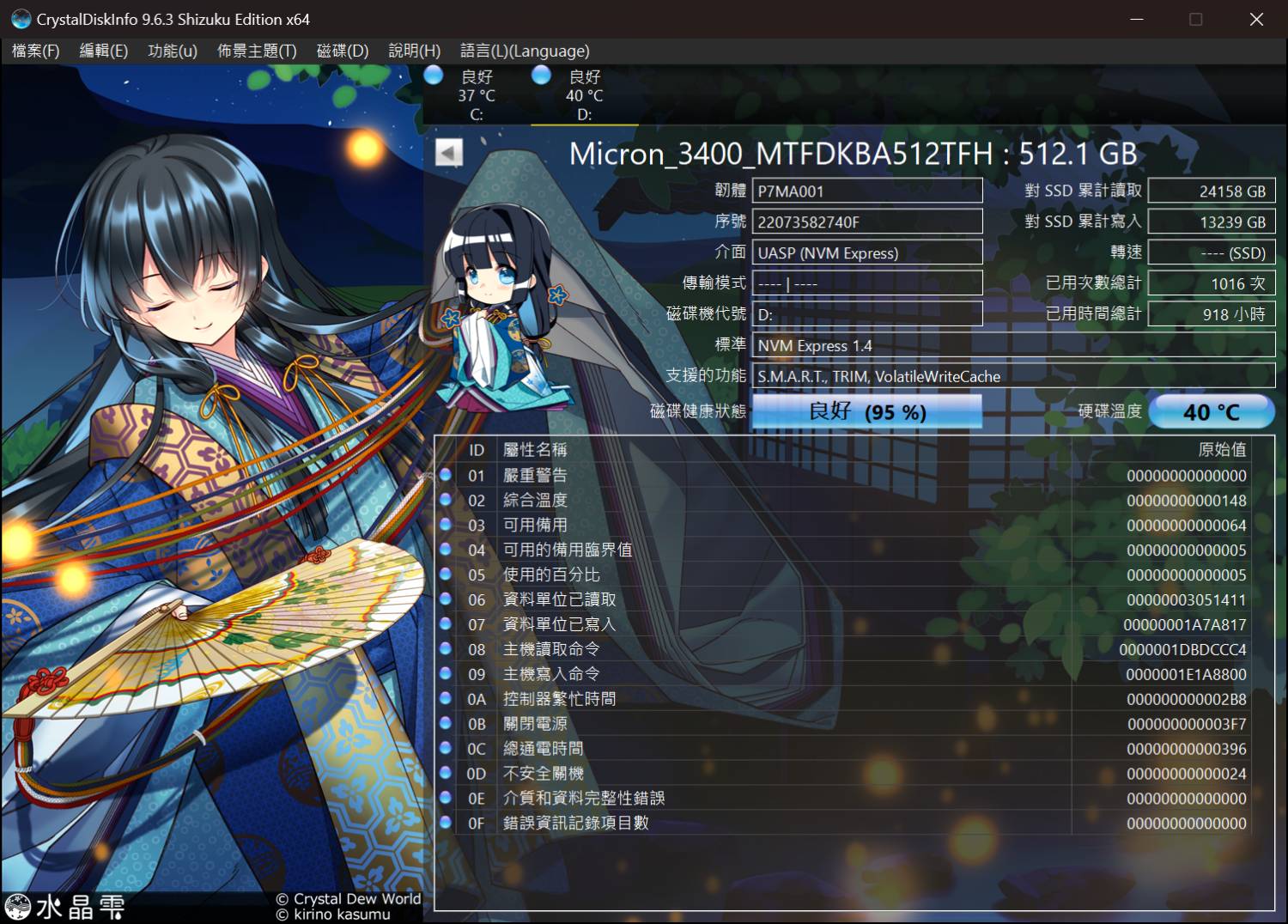Image resolution: width=1288 pixels, height=924 pixels.
Task: Click the ID column header
Action: point(477,449)
